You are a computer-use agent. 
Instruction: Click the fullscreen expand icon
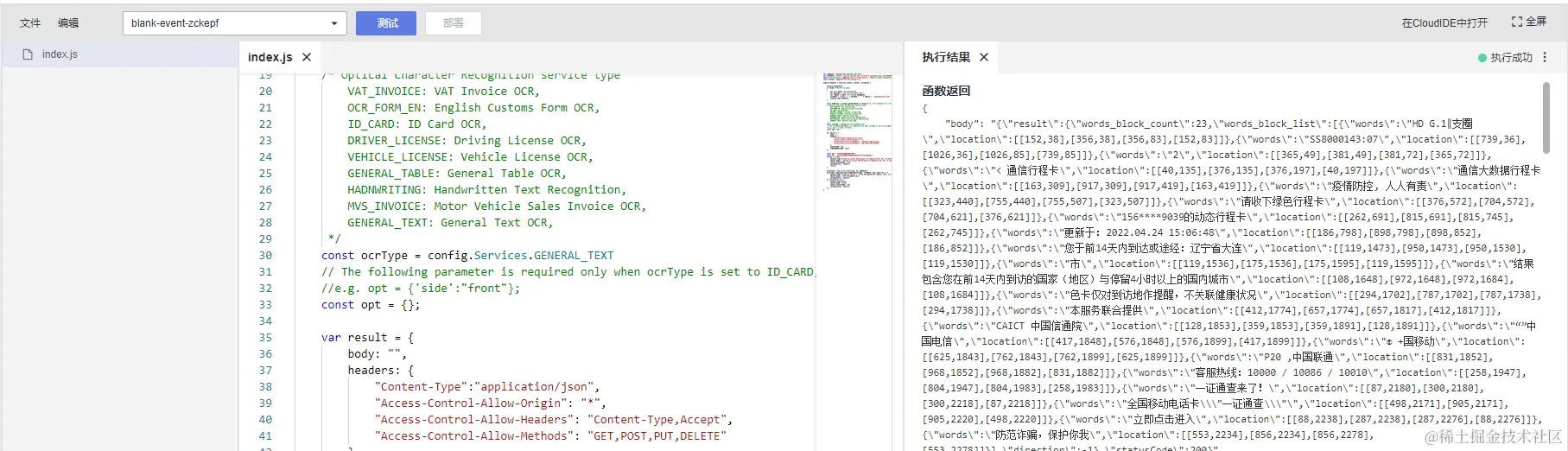[1516, 22]
